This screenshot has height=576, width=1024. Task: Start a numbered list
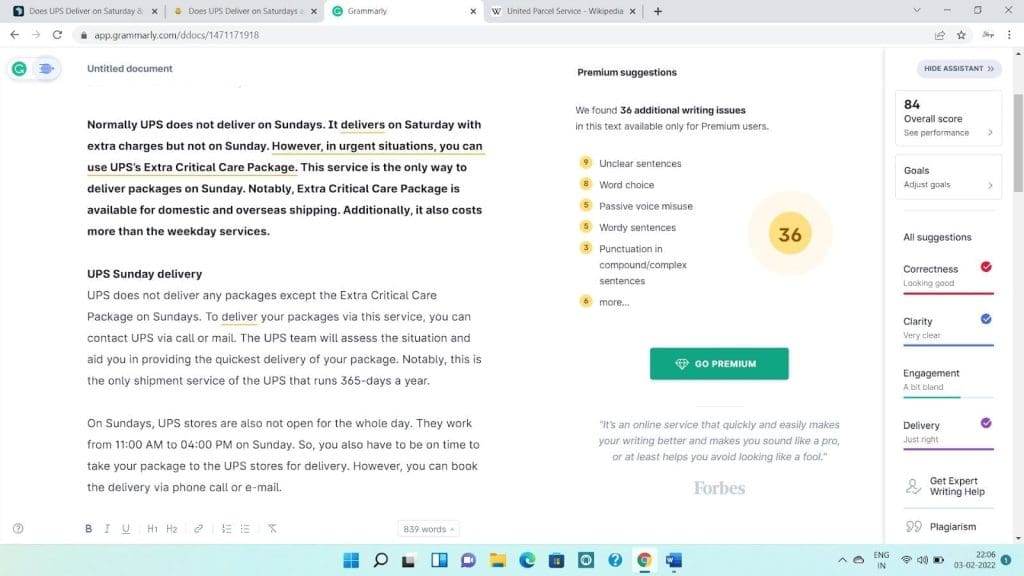click(226, 528)
